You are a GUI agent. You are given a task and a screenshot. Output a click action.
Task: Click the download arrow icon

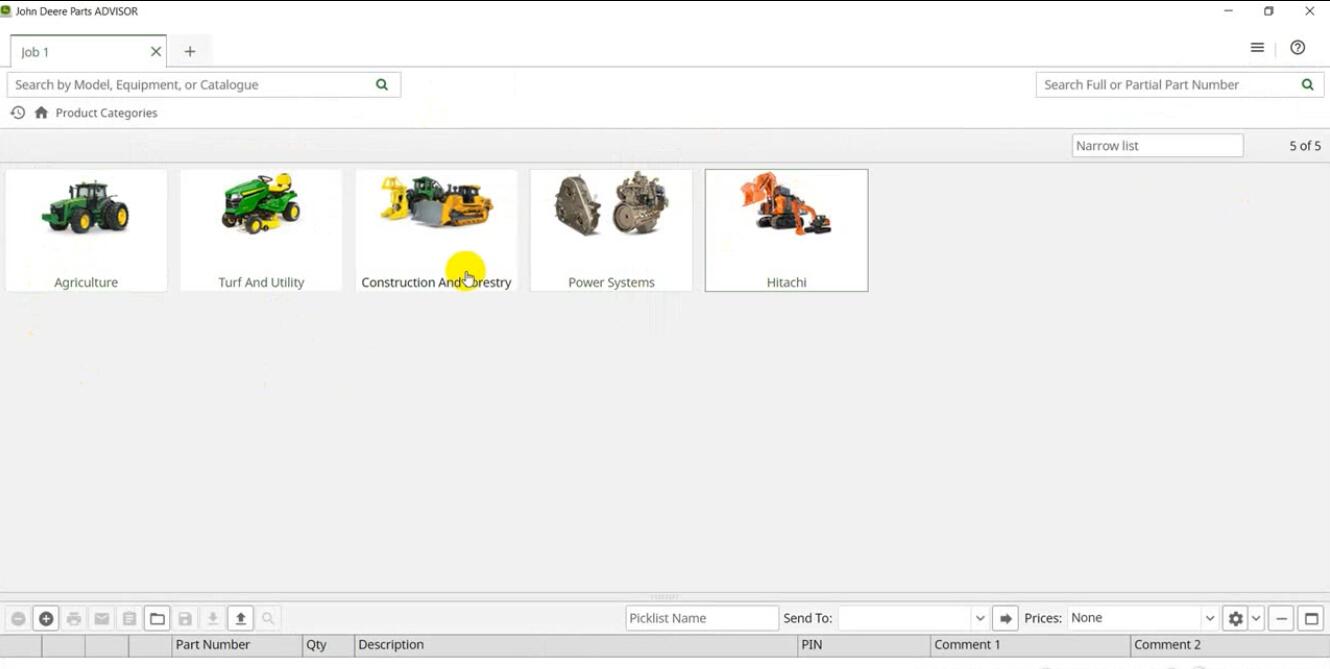213,619
